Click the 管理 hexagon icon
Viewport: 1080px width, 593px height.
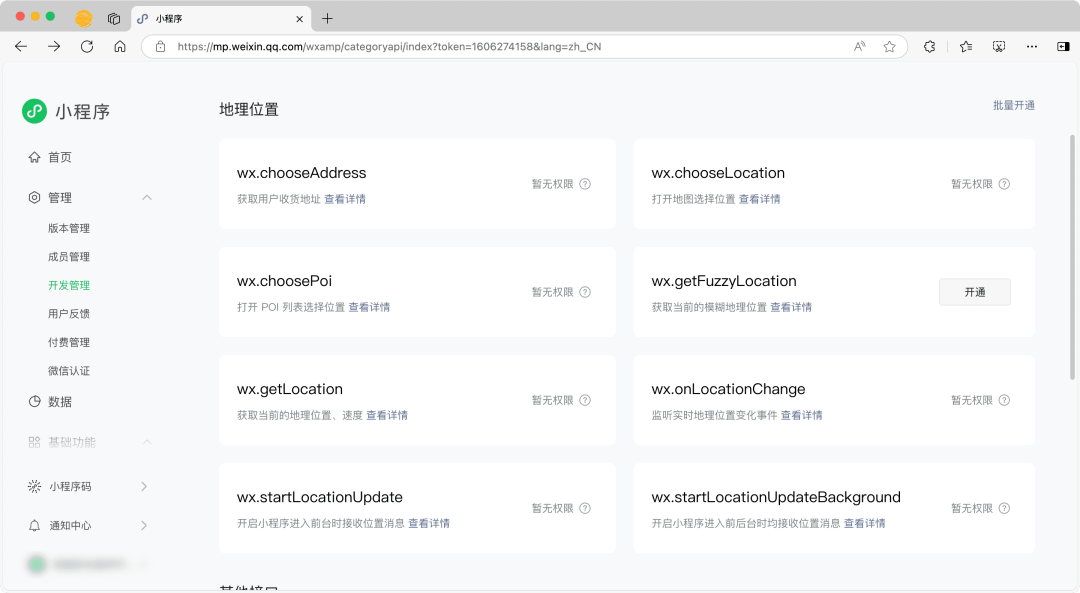pyautogui.click(x=34, y=198)
